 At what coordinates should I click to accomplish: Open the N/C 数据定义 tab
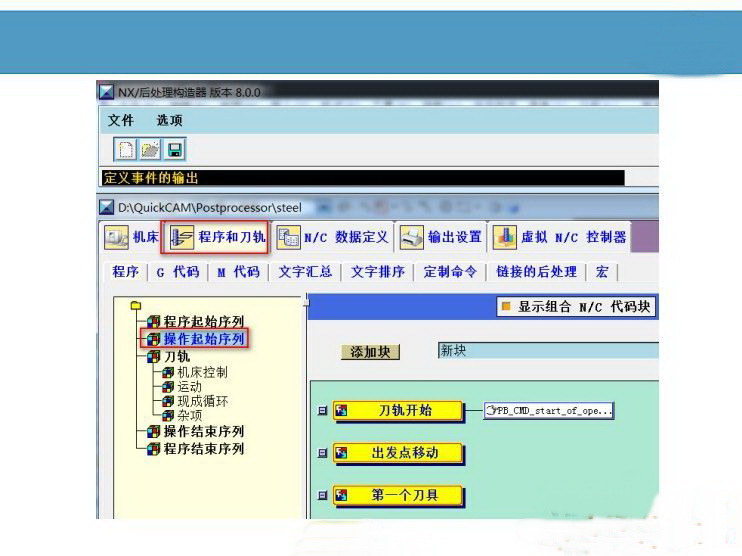tap(333, 238)
